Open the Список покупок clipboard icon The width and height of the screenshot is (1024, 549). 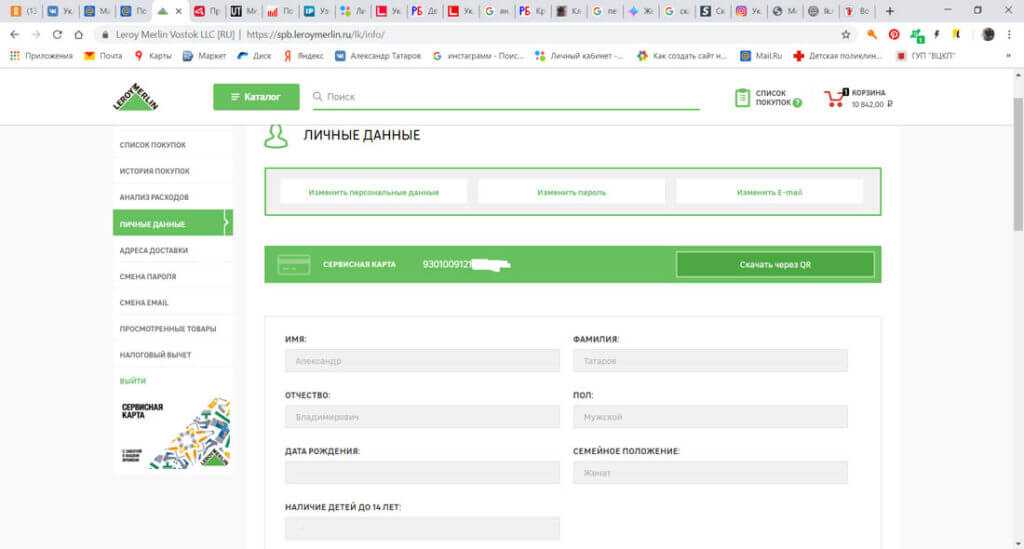[742, 98]
